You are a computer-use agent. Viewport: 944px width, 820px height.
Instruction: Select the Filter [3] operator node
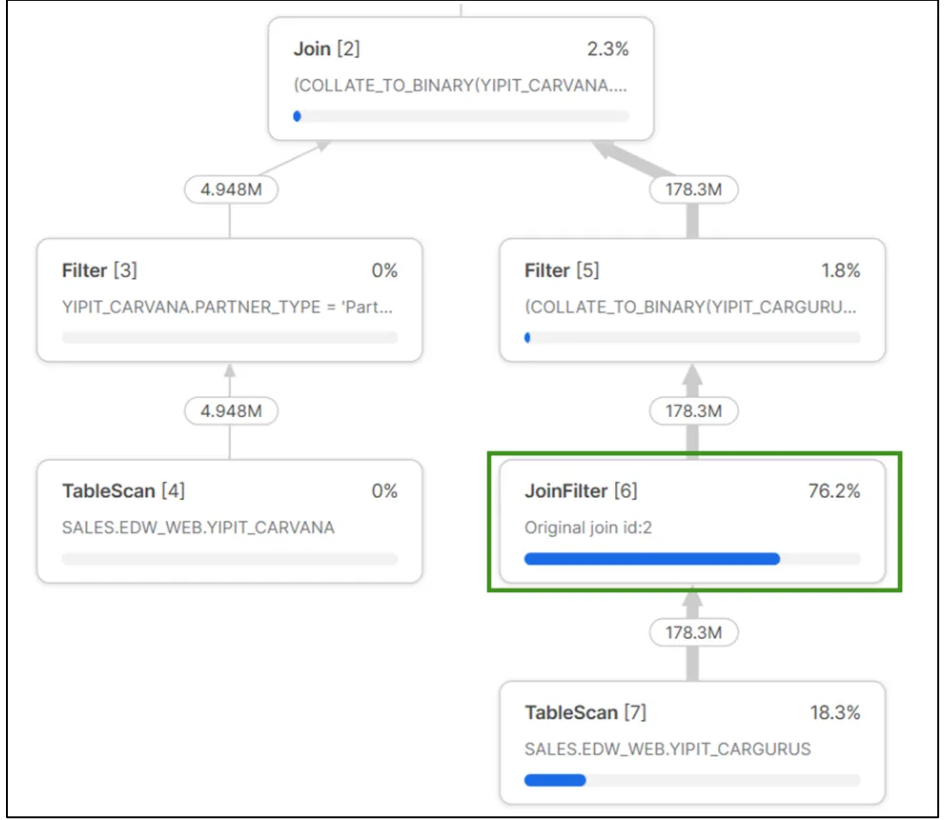click(229, 298)
